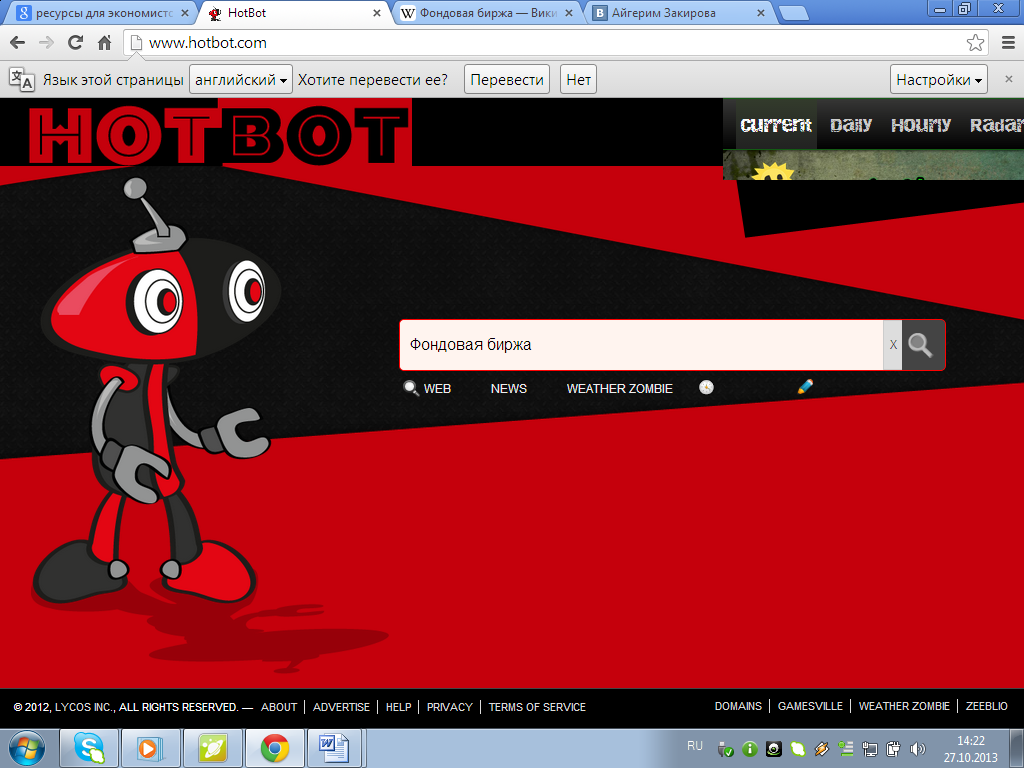This screenshot has width=1024, height=768.
Task: Click the green info tray icon
Action: click(750, 749)
